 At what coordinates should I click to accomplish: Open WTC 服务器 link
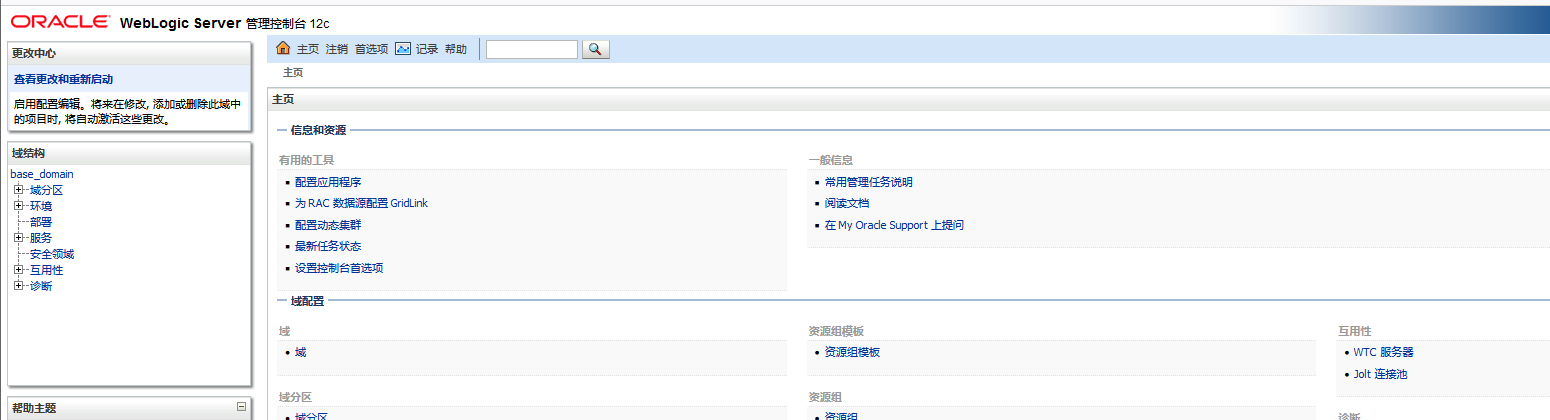pyautogui.click(x=1384, y=352)
